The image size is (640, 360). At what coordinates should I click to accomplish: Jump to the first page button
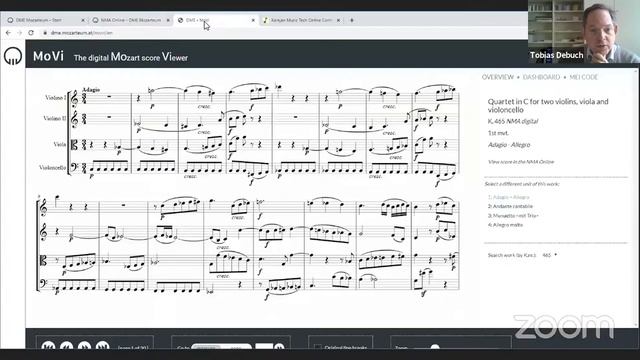pyautogui.click(x=48, y=346)
